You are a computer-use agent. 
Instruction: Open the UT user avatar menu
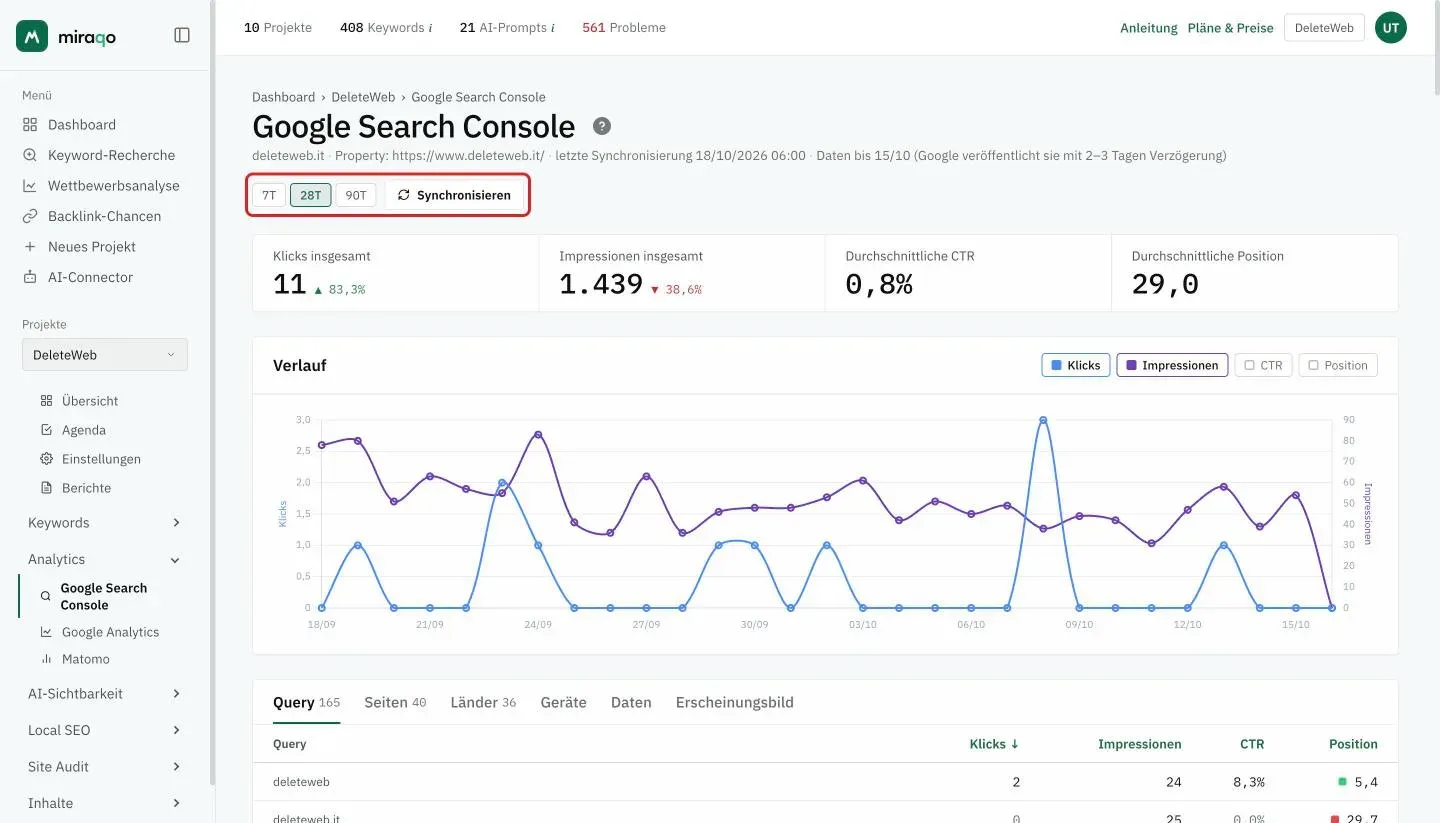point(1391,28)
